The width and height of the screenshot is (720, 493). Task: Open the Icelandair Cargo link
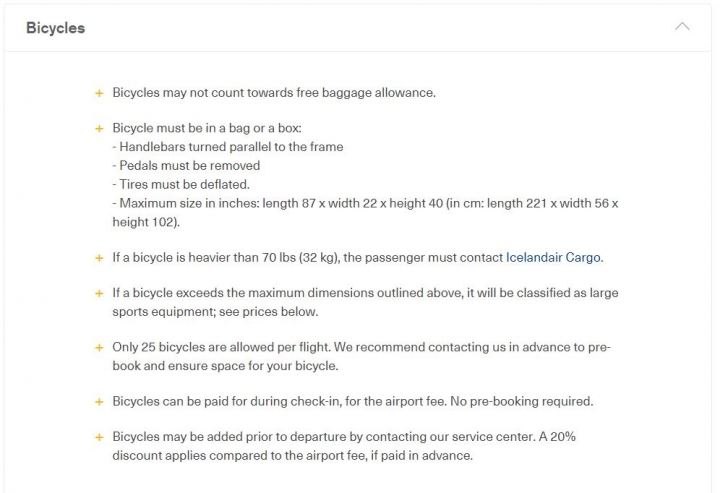pos(553,258)
